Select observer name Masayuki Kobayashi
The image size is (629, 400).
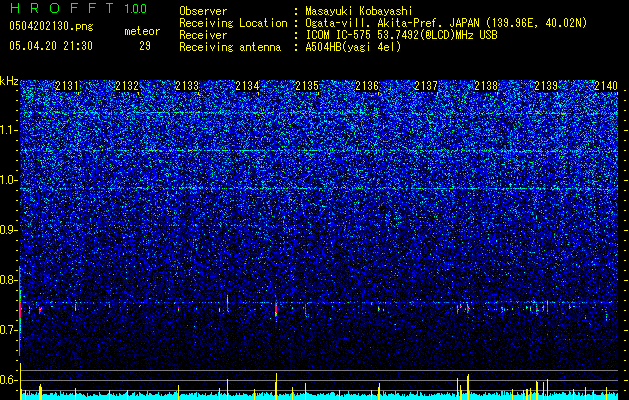tap(358, 11)
